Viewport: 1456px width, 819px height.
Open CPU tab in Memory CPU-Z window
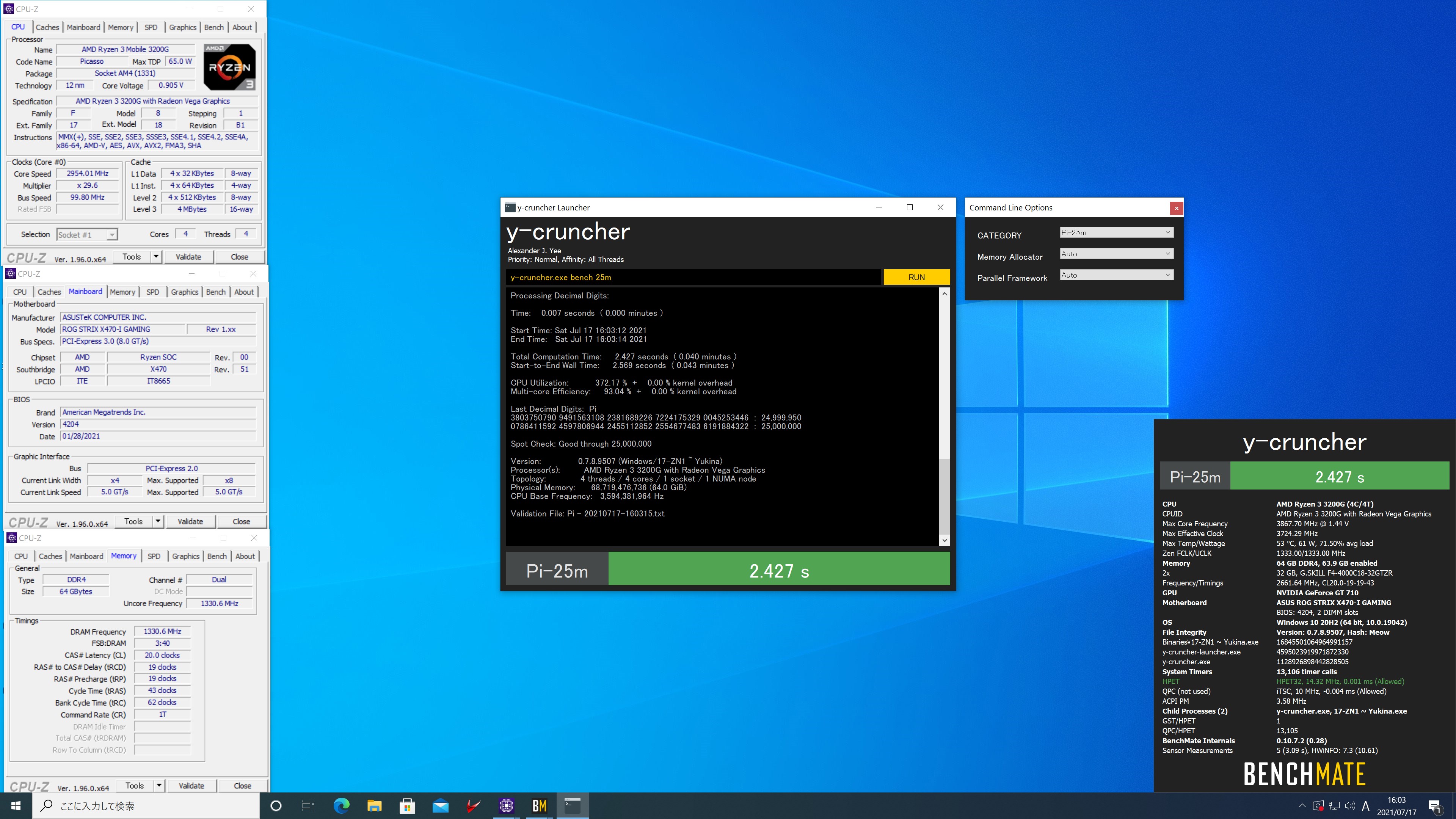(x=21, y=556)
